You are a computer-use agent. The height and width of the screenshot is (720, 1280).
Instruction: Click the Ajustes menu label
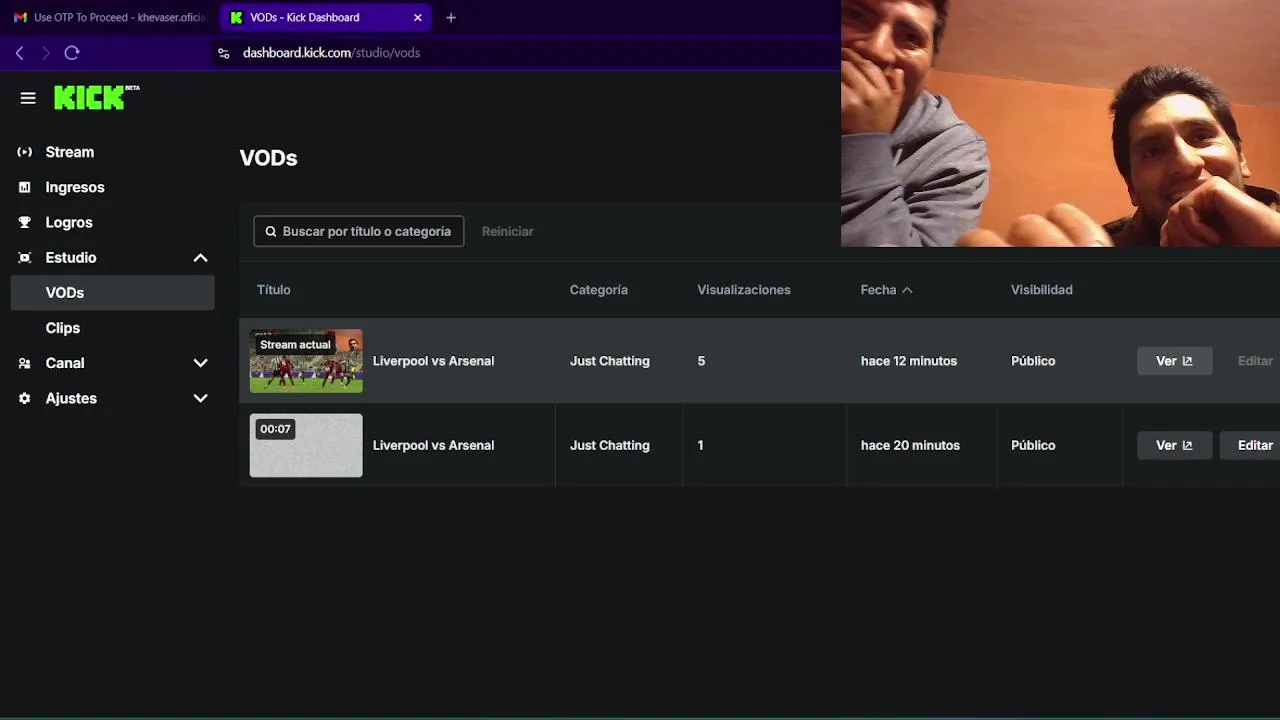pyautogui.click(x=71, y=398)
